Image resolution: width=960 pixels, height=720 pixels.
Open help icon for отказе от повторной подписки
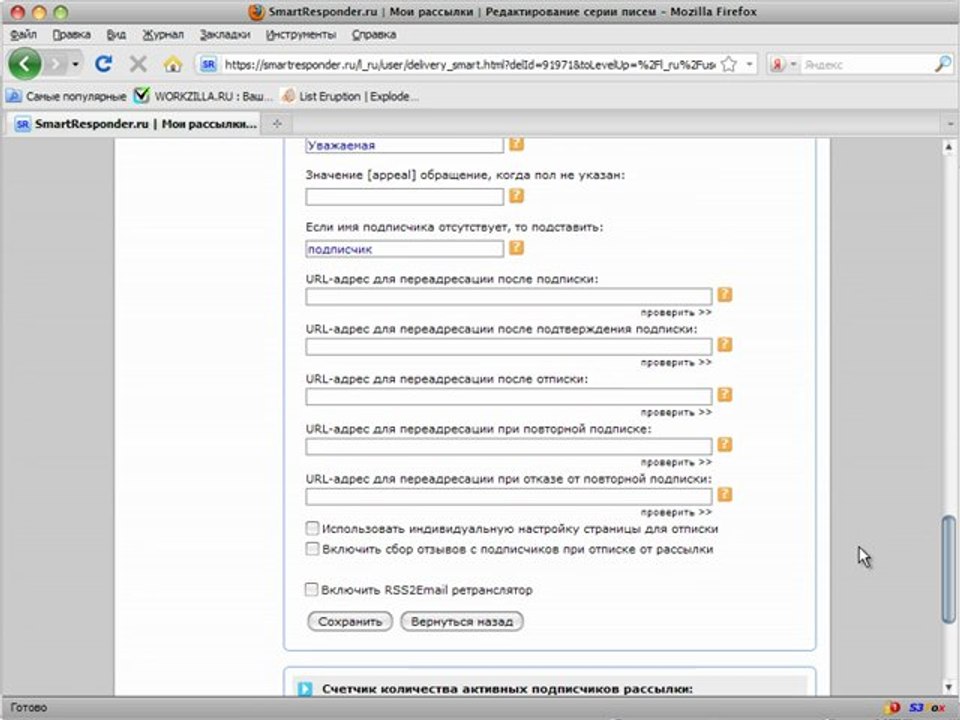pos(725,495)
